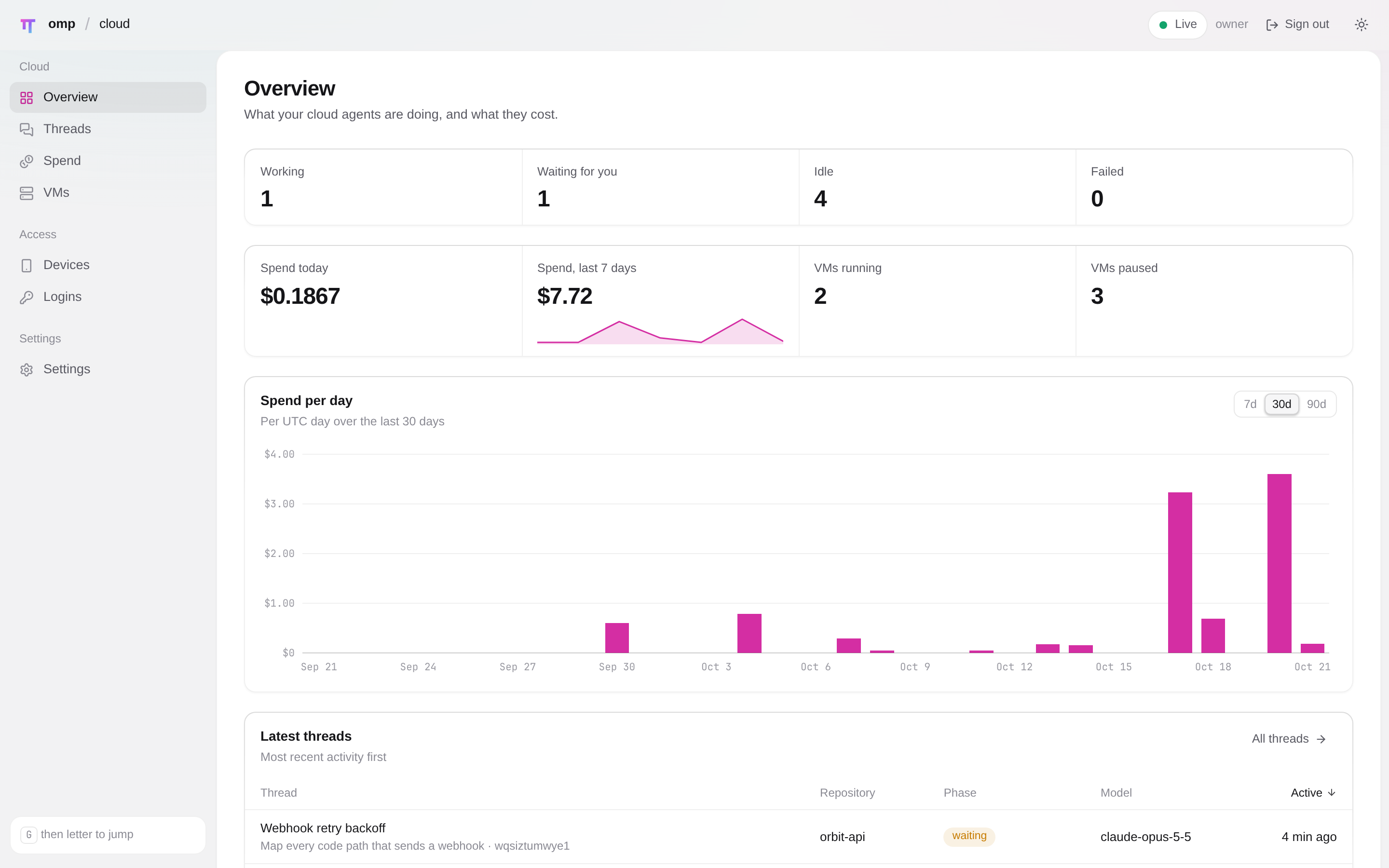The width and height of the screenshot is (1389, 868).
Task: Click the G then letter to jump hint
Action: pyautogui.click(x=108, y=835)
